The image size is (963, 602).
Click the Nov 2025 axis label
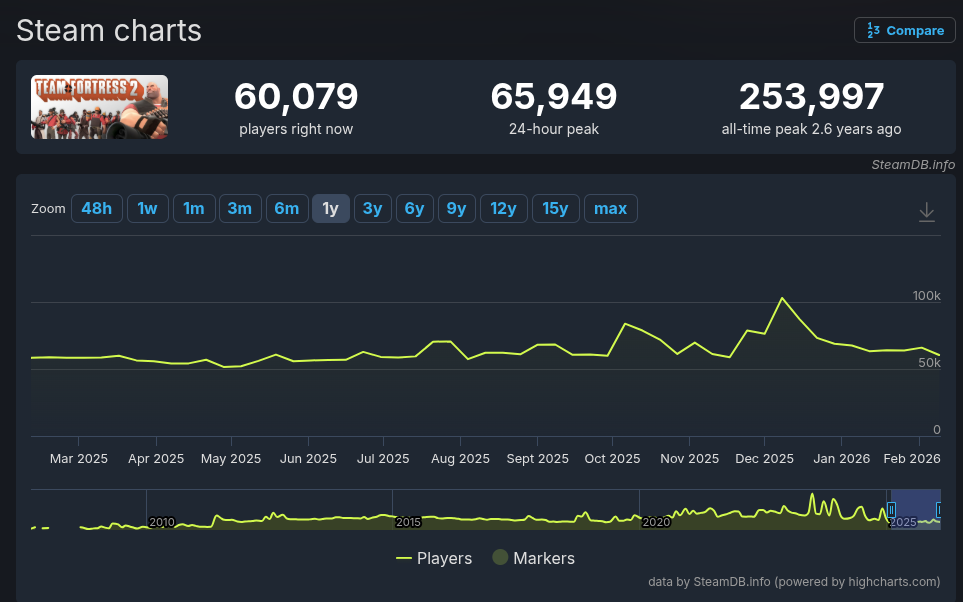[x=689, y=459]
